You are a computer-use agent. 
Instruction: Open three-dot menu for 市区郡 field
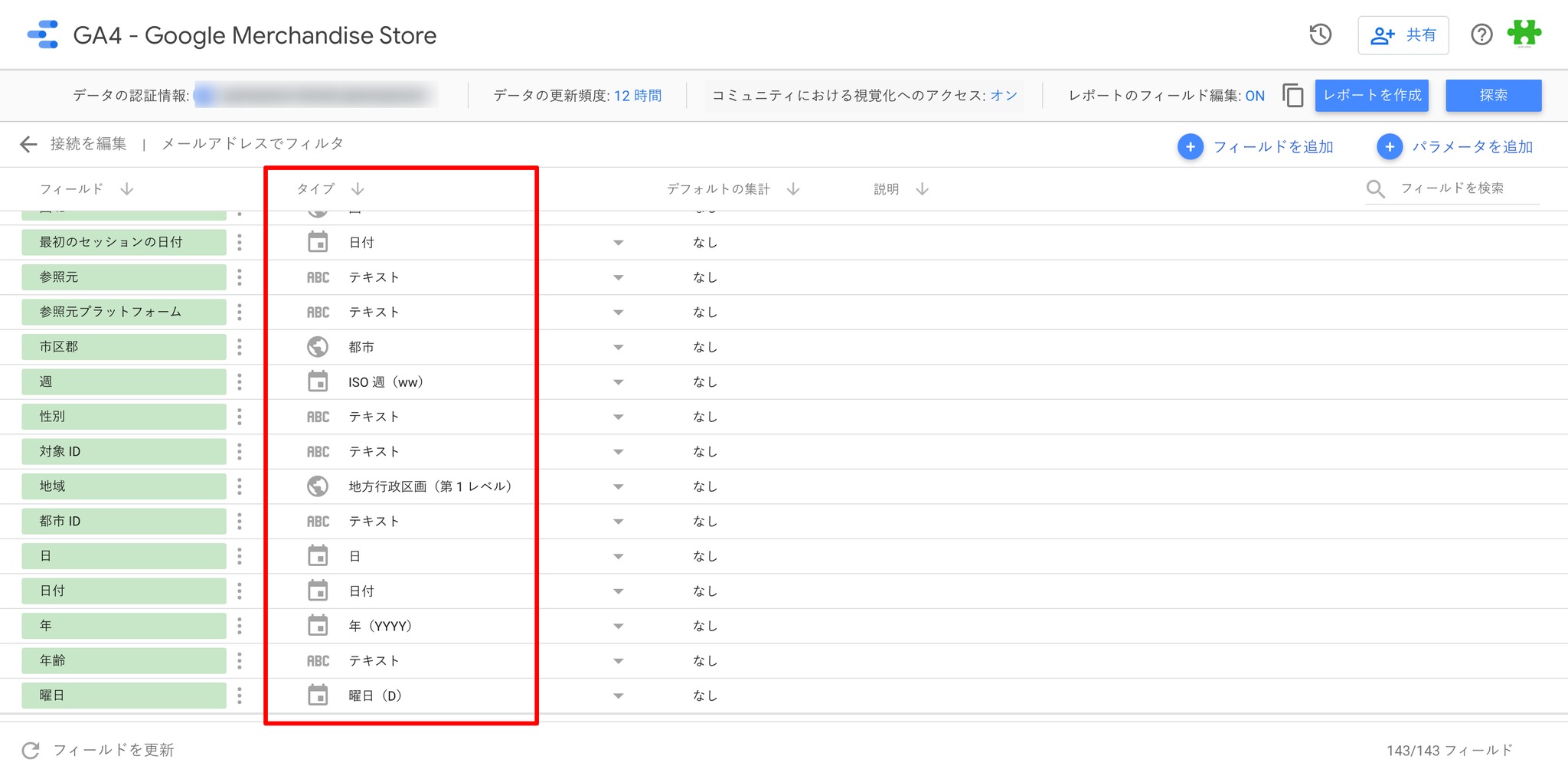[x=240, y=347]
